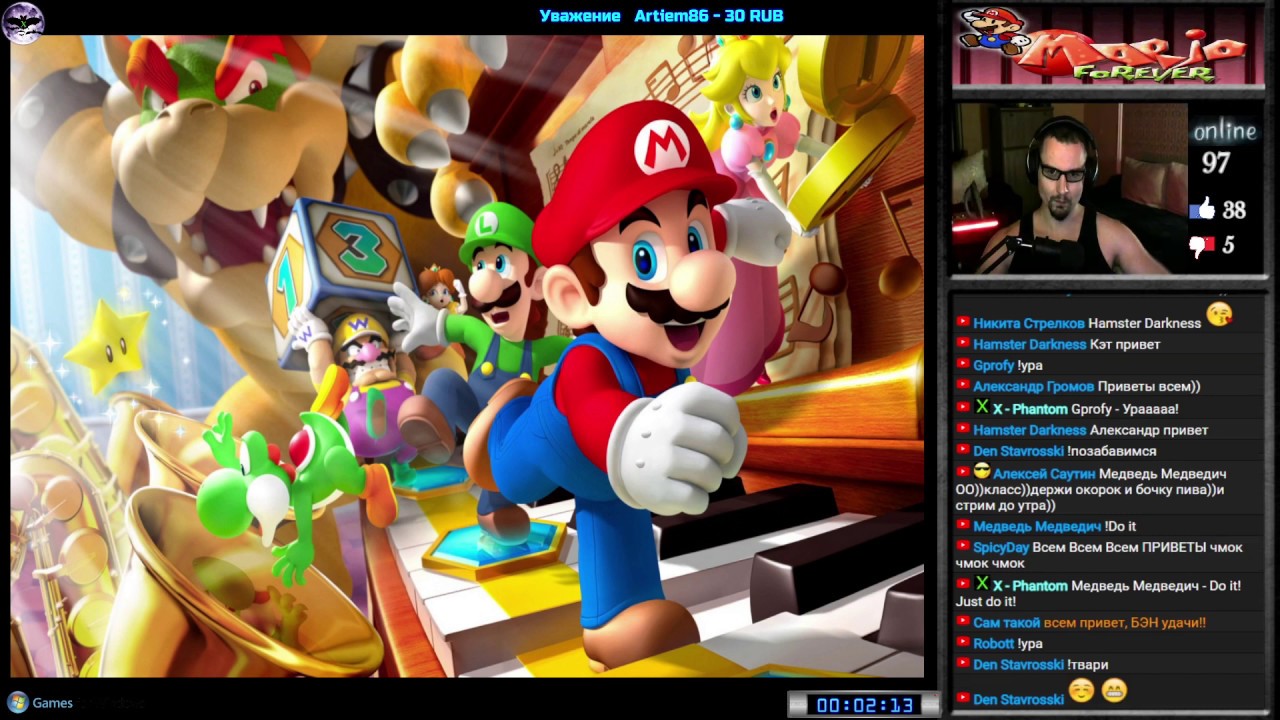The width and height of the screenshot is (1280, 720).
Task: Click the relieved face emoji in the last chat row
Action: tap(1081, 690)
